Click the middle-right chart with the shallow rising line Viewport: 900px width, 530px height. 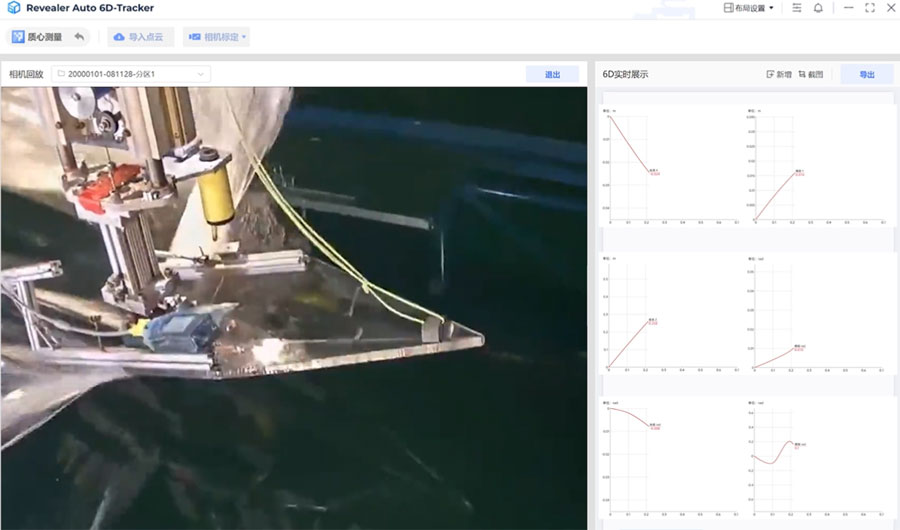coord(818,315)
